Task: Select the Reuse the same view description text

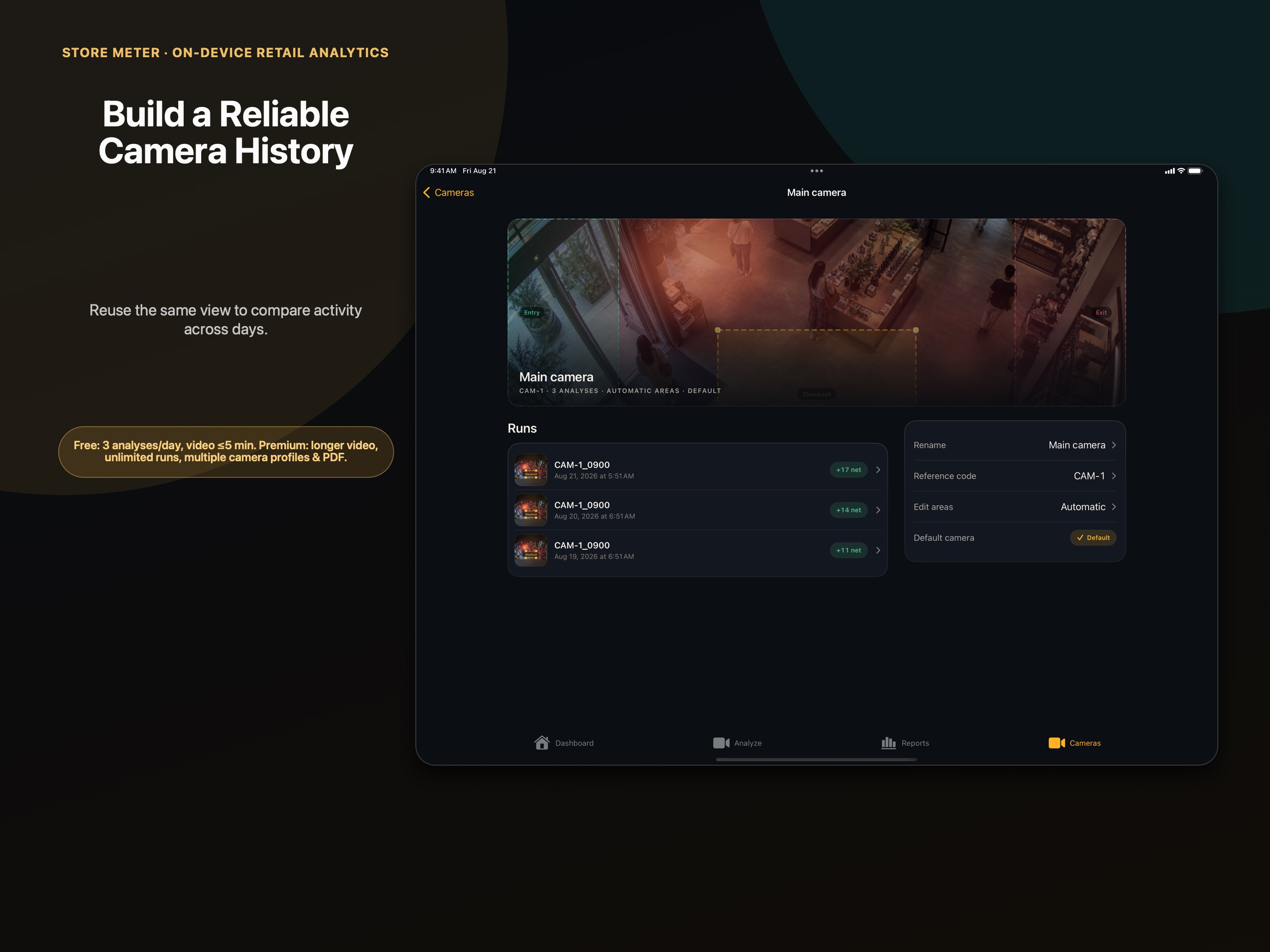Action: 226,320
